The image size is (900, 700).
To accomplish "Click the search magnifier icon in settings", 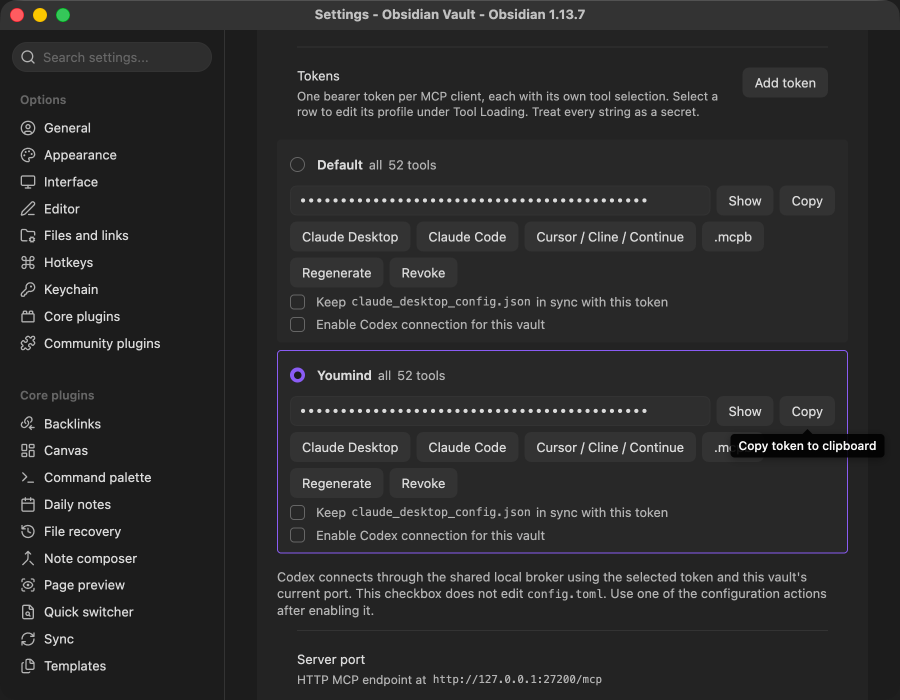I will click(x=28, y=57).
